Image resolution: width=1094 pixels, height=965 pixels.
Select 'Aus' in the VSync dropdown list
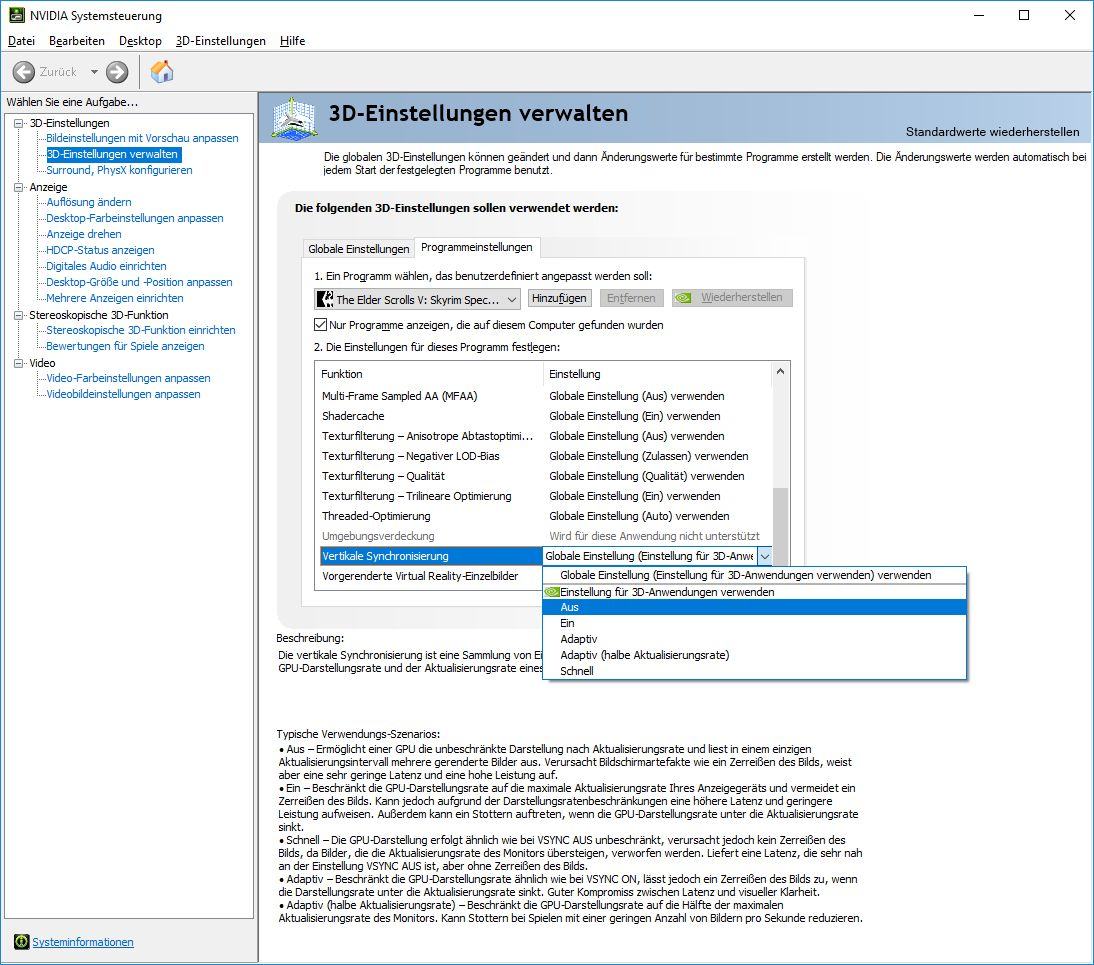[754, 607]
